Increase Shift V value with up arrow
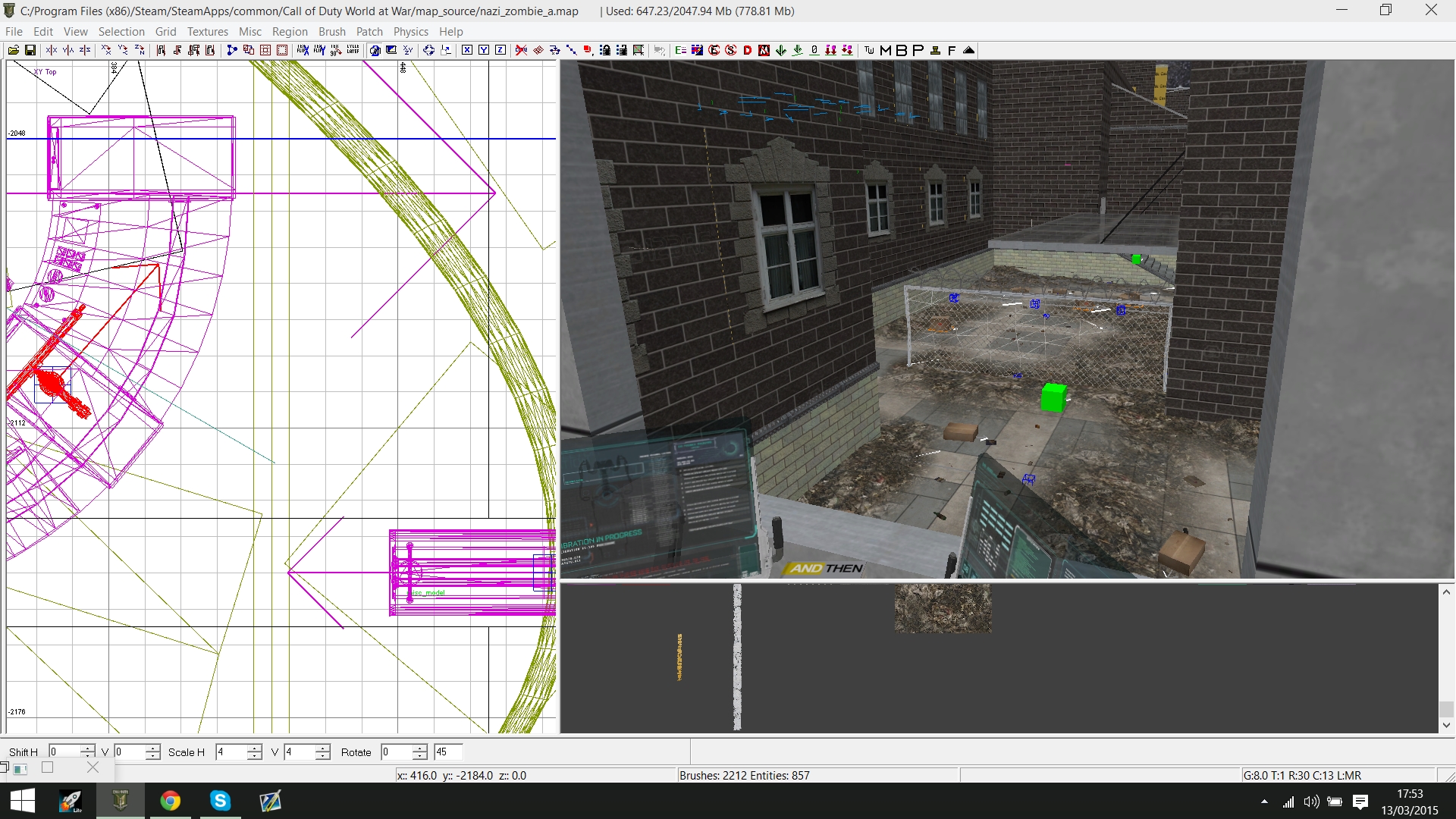Image resolution: width=1456 pixels, height=819 pixels. (x=152, y=748)
